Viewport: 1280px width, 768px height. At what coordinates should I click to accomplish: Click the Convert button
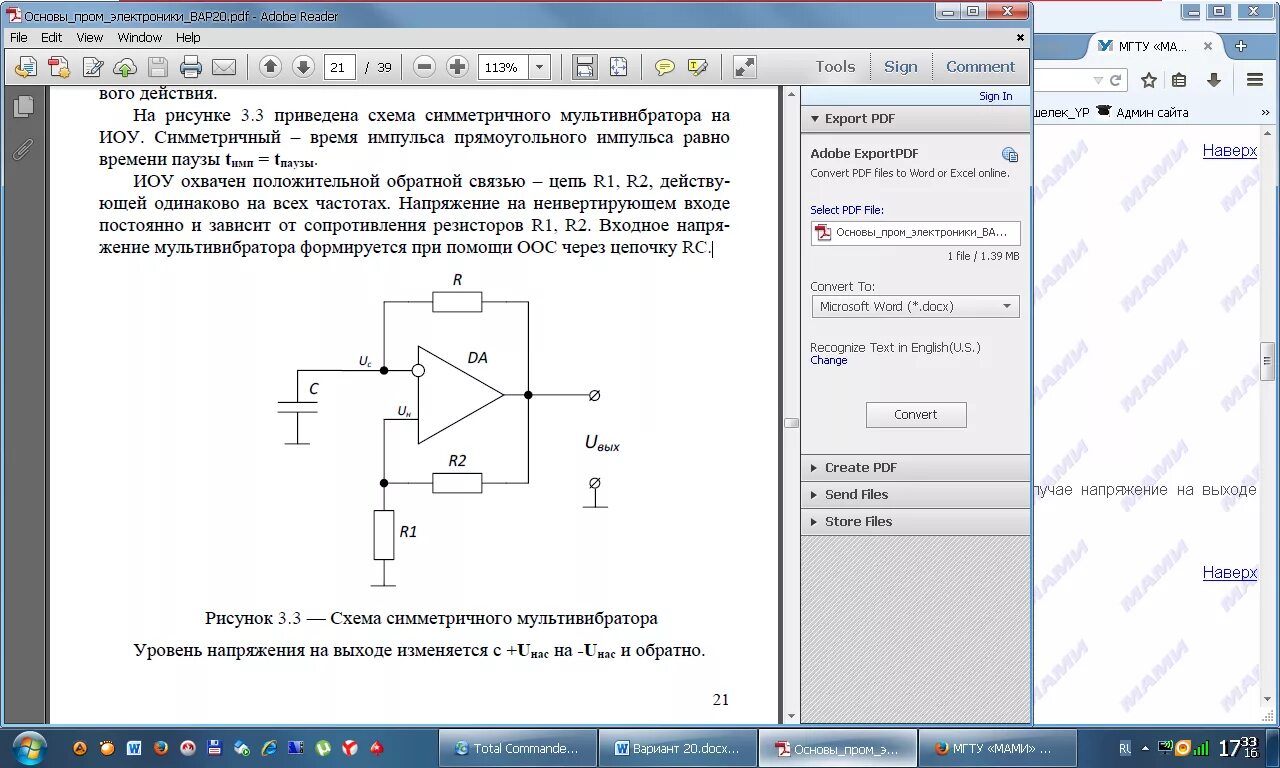click(916, 415)
